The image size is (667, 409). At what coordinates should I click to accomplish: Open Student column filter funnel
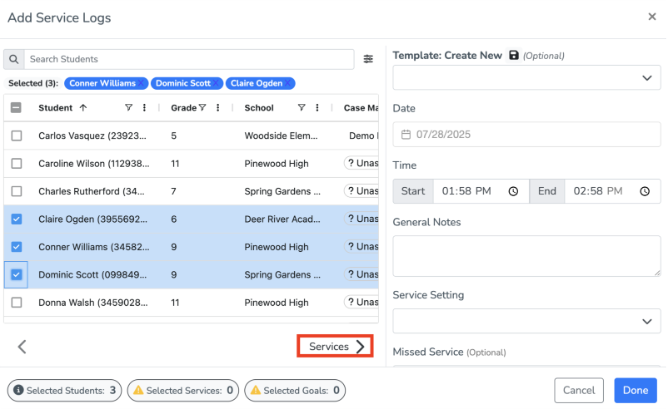(128, 108)
